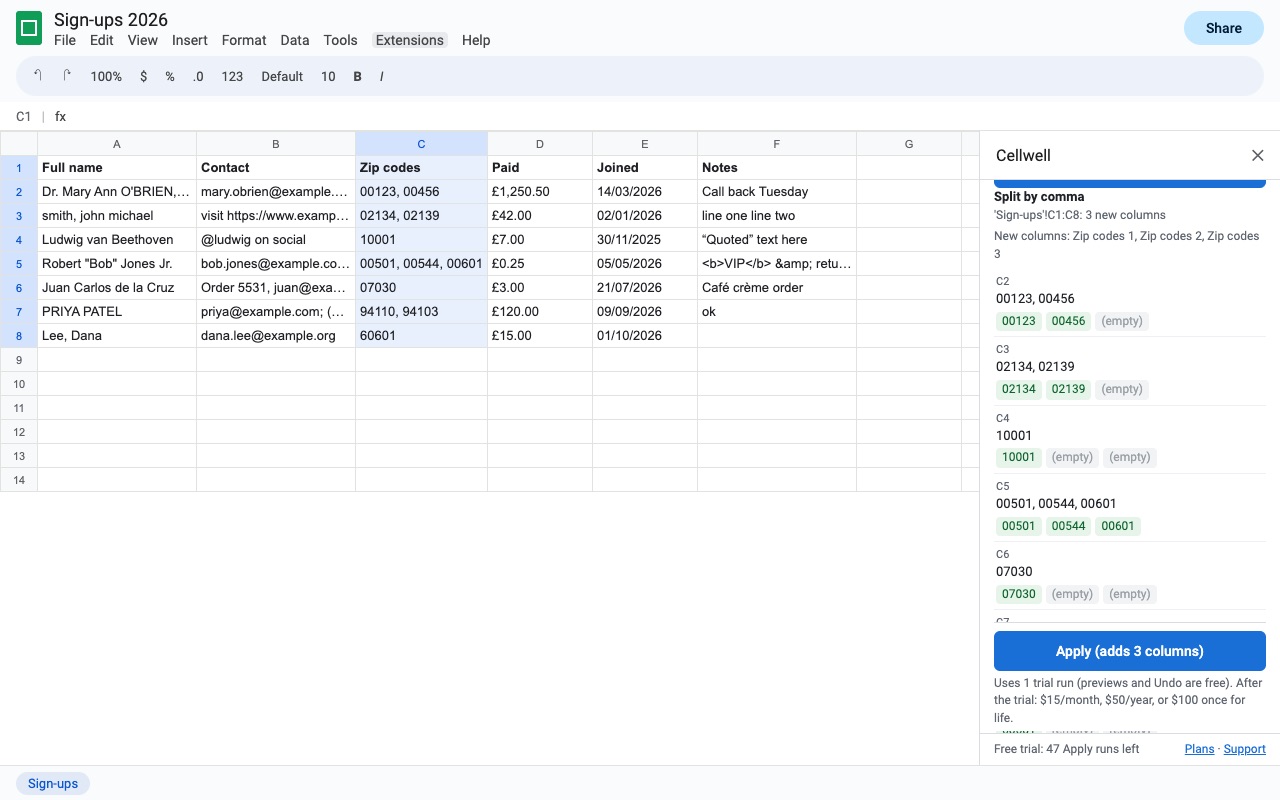This screenshot has width=1280, height=800.
Task: Open the Tools menu
Action: click(341, 40)
